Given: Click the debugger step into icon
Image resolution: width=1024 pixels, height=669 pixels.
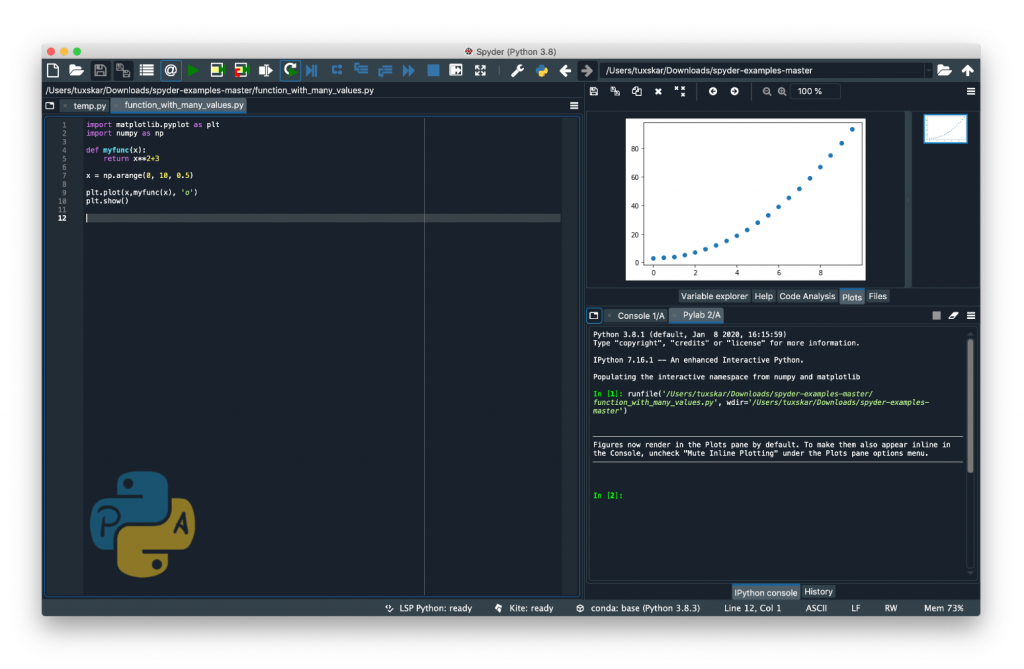Looking at the screenshot, I should tap(360, 70).
